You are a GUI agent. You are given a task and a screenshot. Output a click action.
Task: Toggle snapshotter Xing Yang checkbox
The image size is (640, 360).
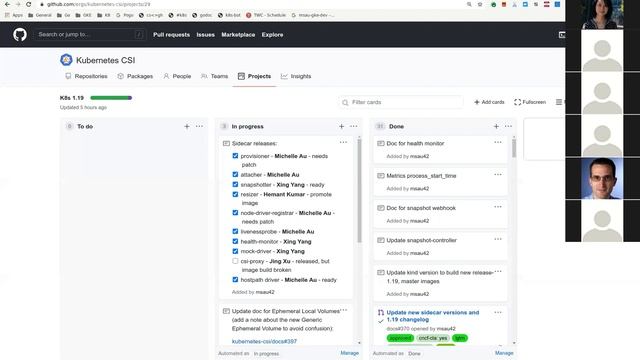click(235, 184)
